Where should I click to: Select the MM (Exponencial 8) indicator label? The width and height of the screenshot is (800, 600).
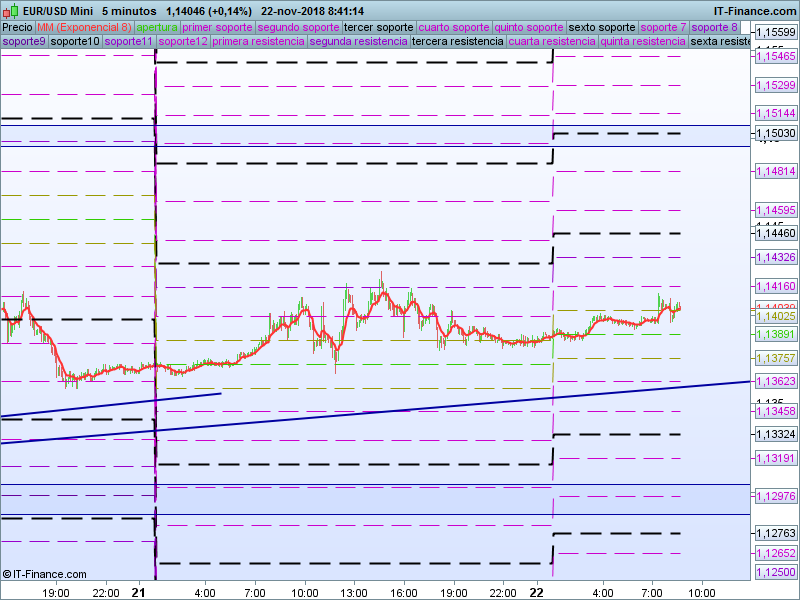pyautogui.click(x=84, y=27)
